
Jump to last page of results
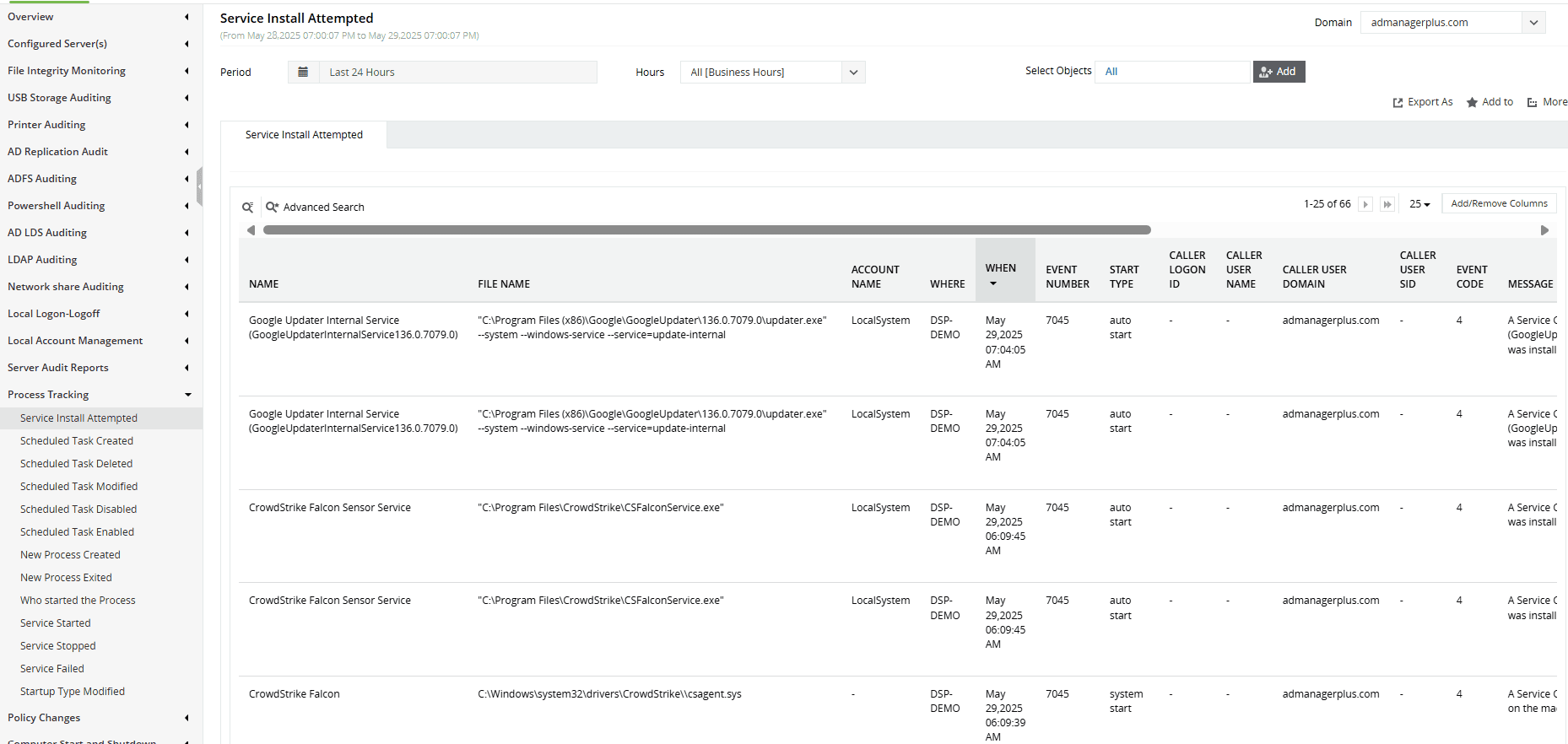[x=1387, y=204]
